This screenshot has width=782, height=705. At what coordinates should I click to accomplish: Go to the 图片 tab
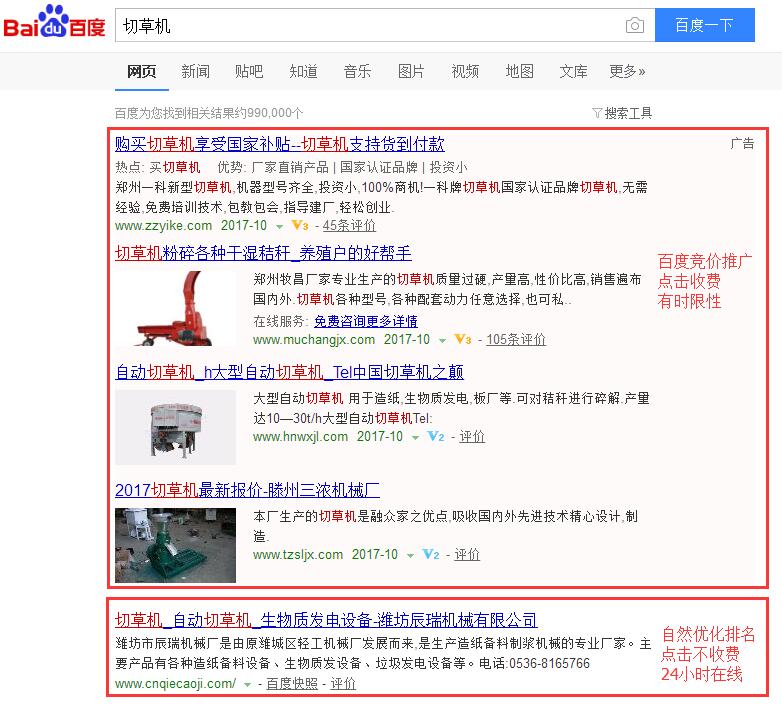(x=411, y=71)
